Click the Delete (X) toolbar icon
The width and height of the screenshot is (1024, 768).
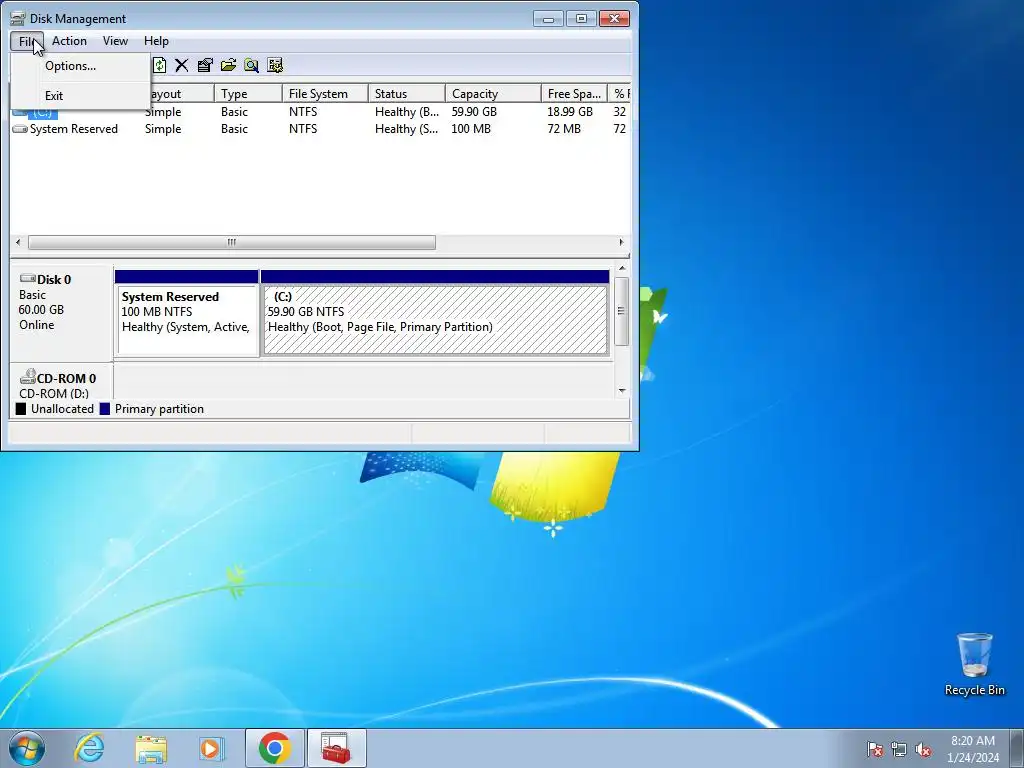point(182,65)
